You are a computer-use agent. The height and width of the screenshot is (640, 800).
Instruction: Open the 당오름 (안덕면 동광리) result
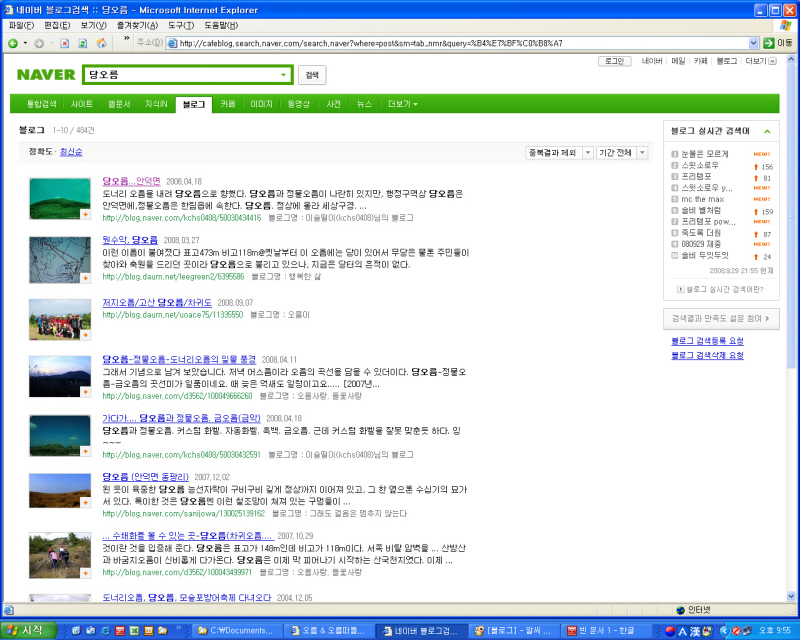pos(145,477)
